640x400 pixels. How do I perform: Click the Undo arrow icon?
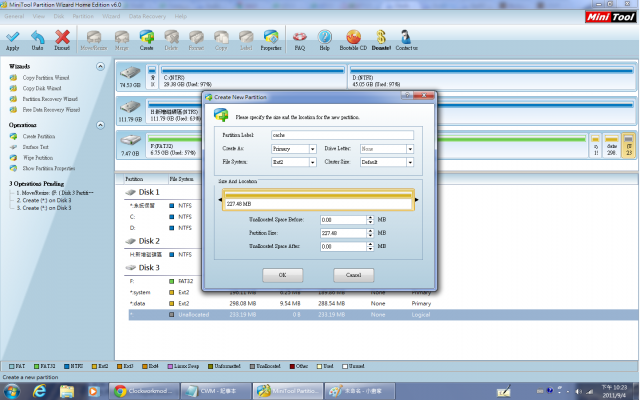point(38,37)
